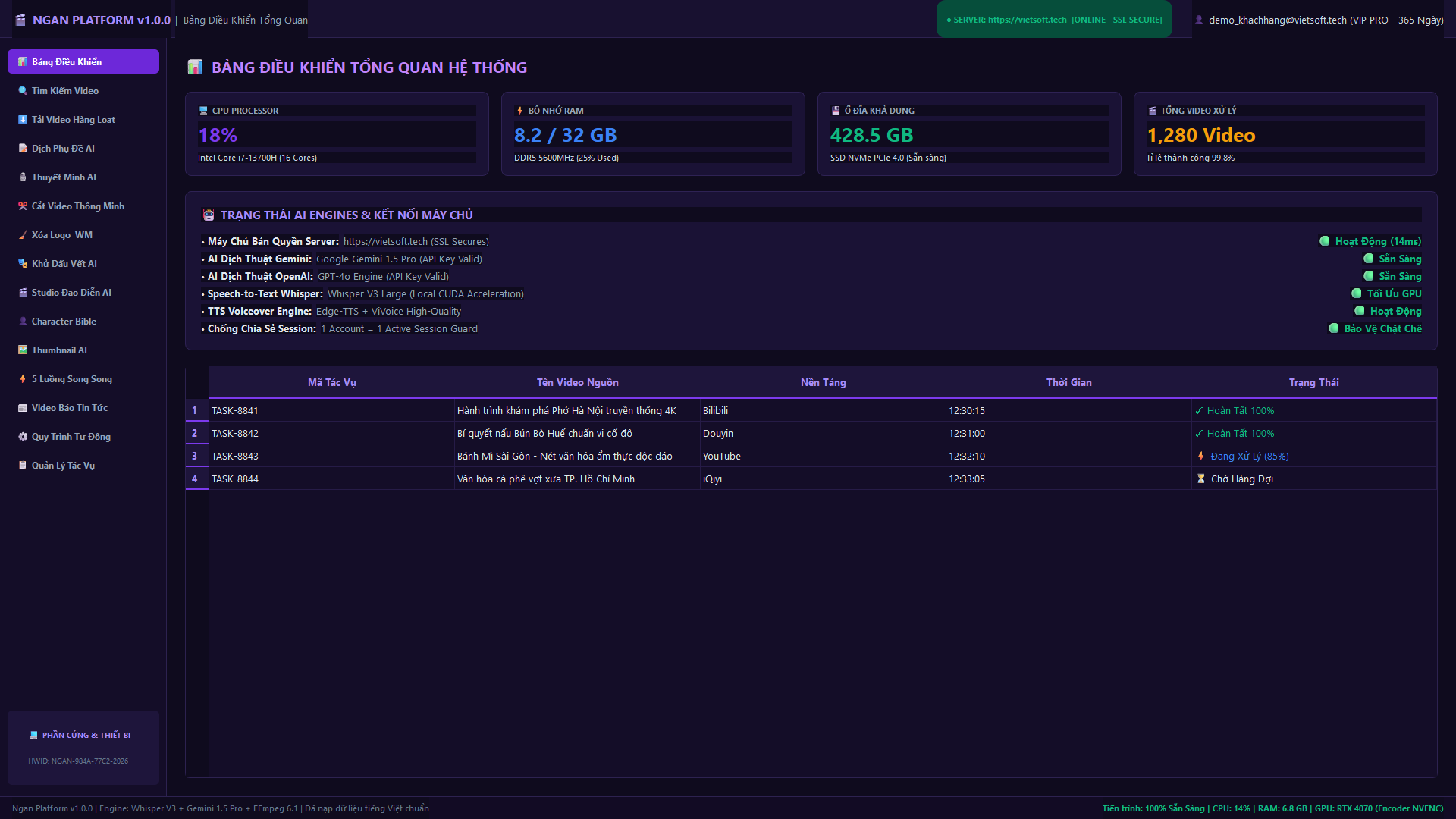Click the Tối Ưu GPU status

1386,294
